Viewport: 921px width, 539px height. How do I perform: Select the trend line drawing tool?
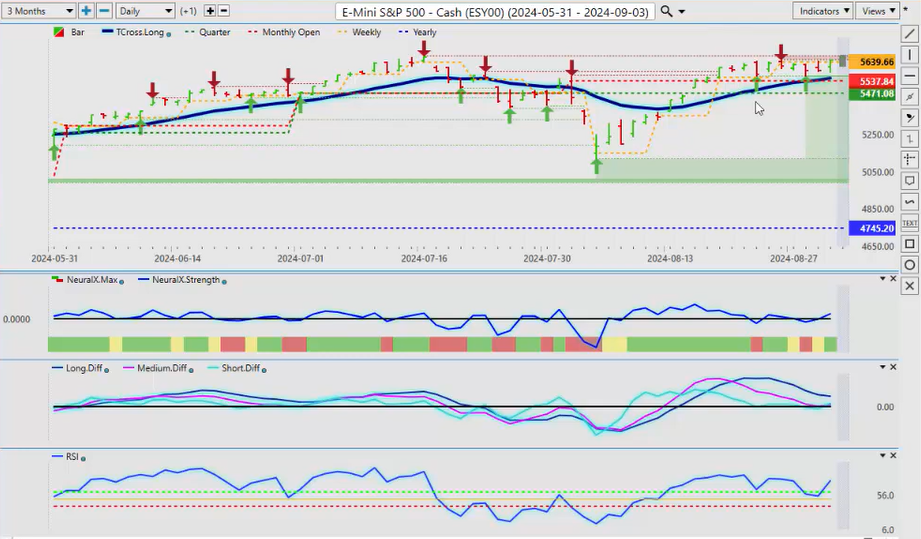coord(909,34)
